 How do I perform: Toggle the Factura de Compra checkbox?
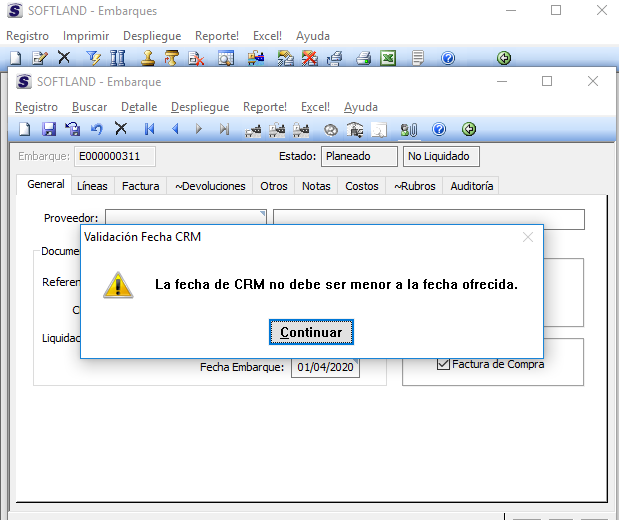click(443, 364)
